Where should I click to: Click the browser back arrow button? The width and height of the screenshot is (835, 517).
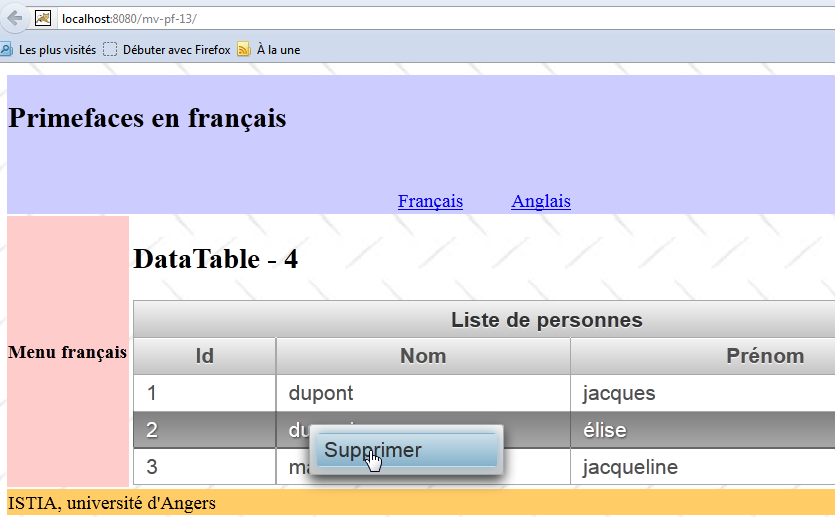(x=14, y=18)
